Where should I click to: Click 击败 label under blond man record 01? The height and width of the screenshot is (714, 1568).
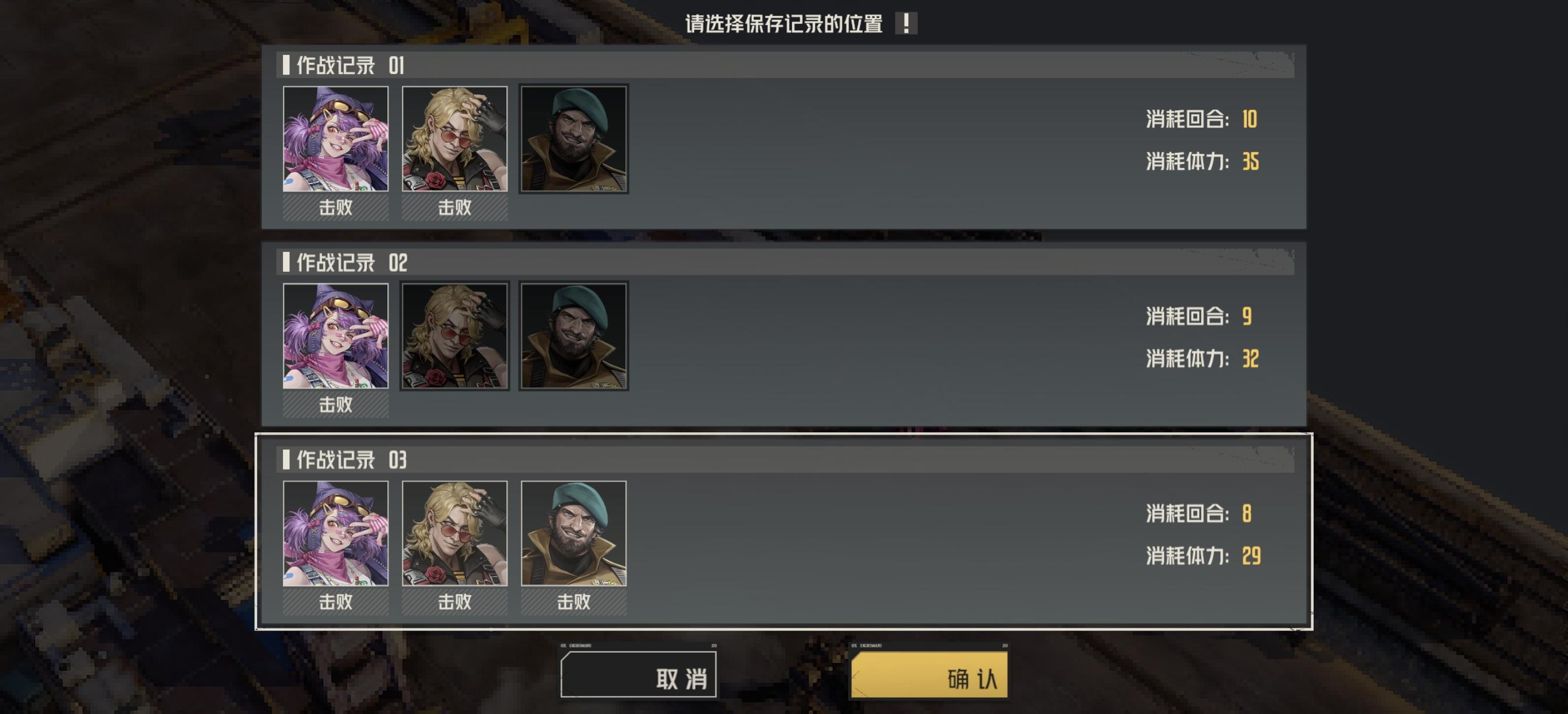(454, 207)
